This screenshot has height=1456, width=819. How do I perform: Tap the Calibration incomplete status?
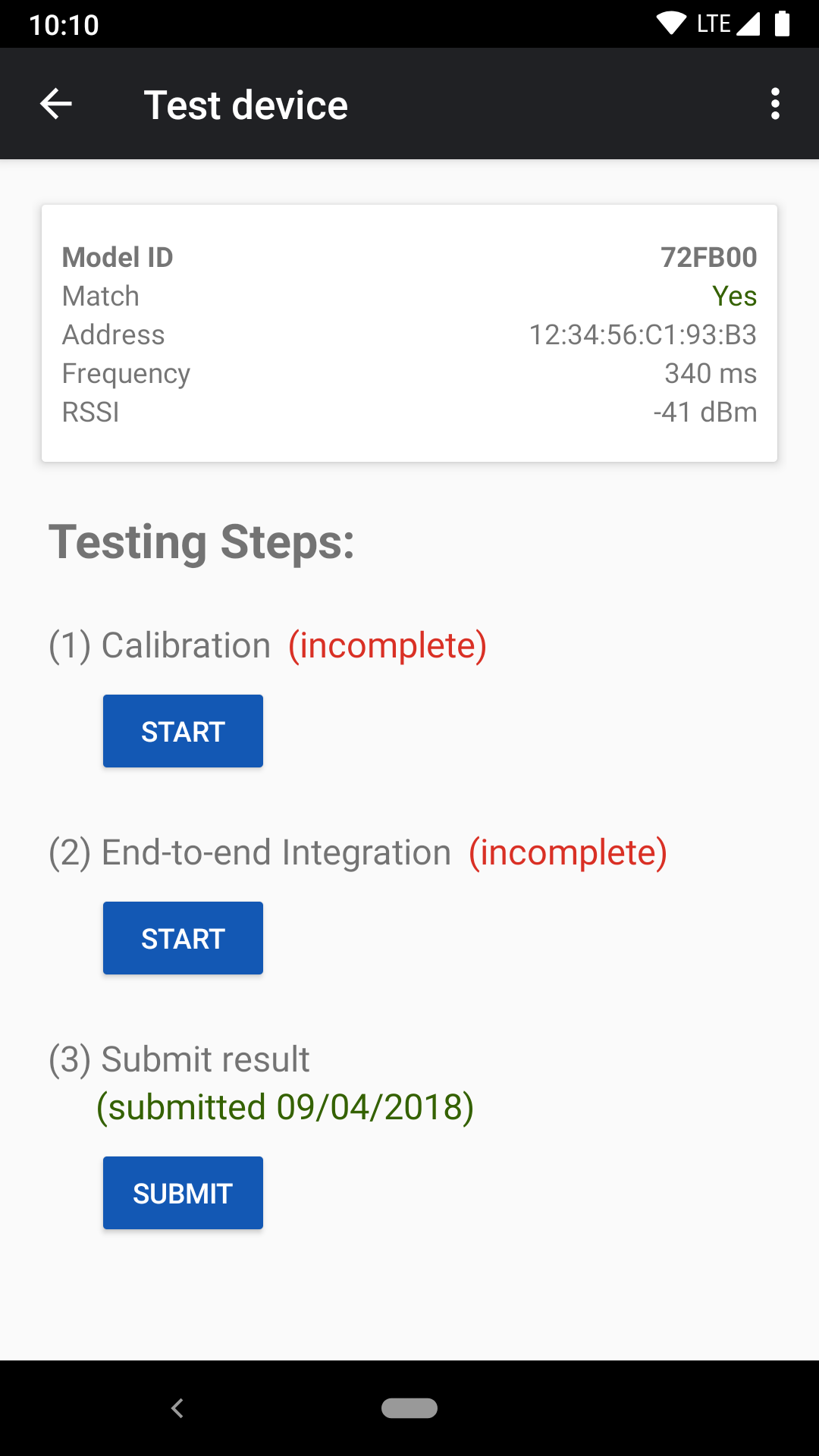pyautogui.click(x=388, y=646)
